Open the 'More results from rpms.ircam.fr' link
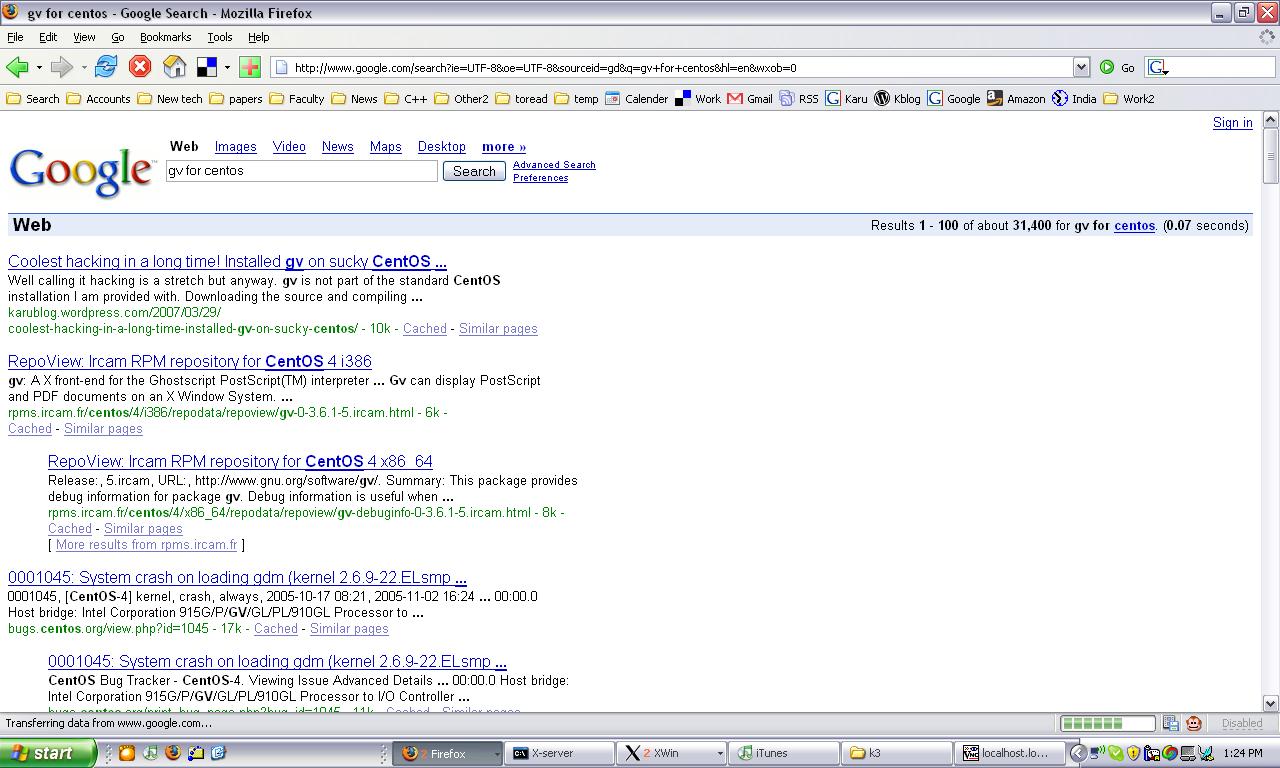The image size is (1280, 768). (x=146, y=545)
